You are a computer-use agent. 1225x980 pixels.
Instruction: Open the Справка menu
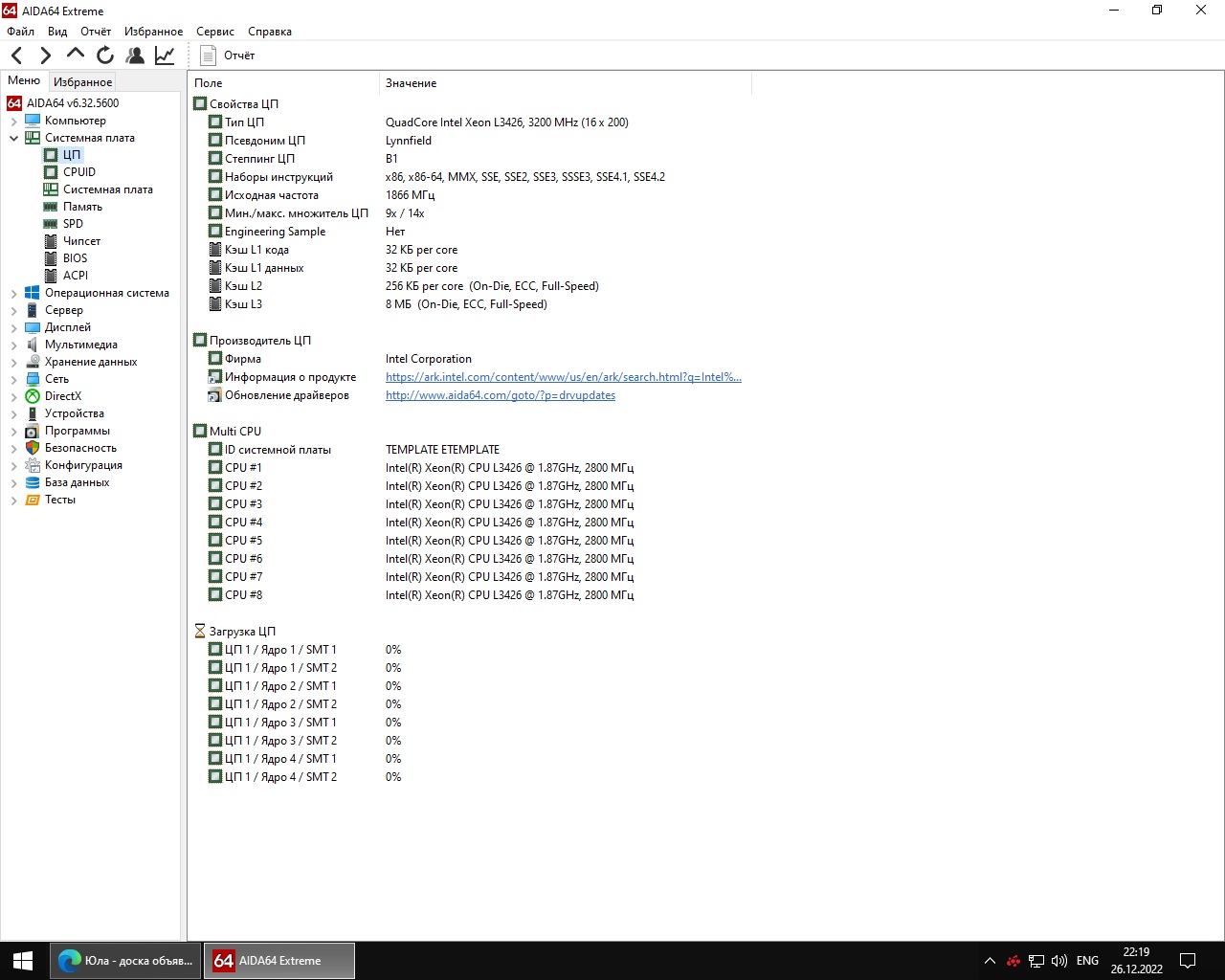click(x=270, y=32)
